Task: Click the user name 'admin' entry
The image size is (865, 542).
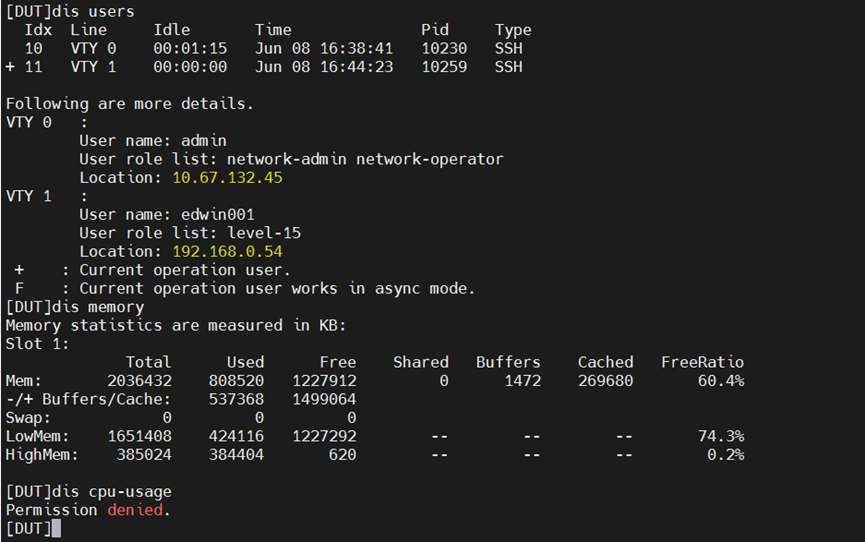Action: coord(204,141)
